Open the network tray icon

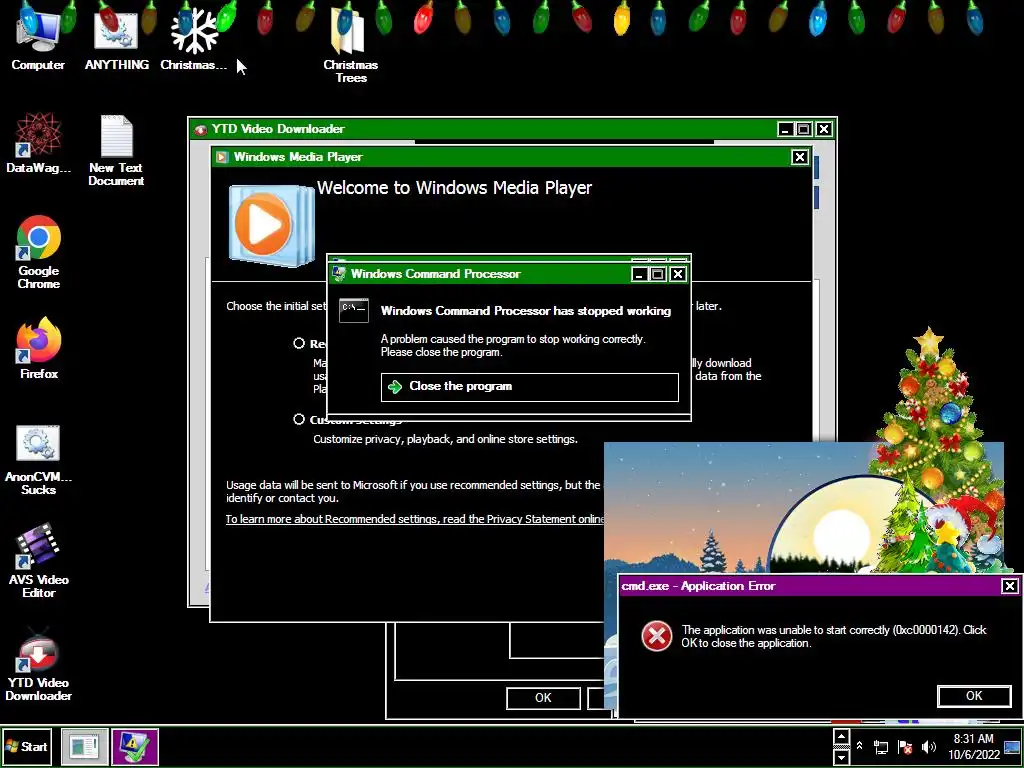point(881,747)
